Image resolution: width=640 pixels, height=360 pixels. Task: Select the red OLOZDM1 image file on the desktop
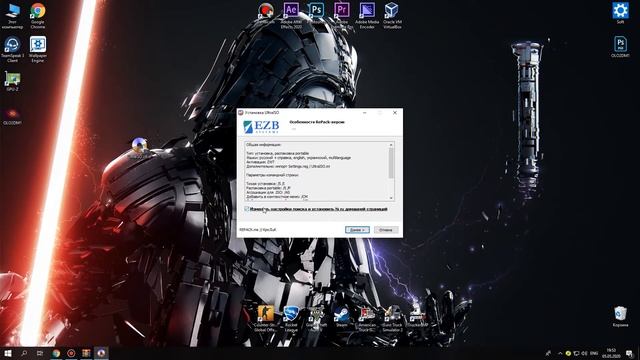[x=12, y=115]
